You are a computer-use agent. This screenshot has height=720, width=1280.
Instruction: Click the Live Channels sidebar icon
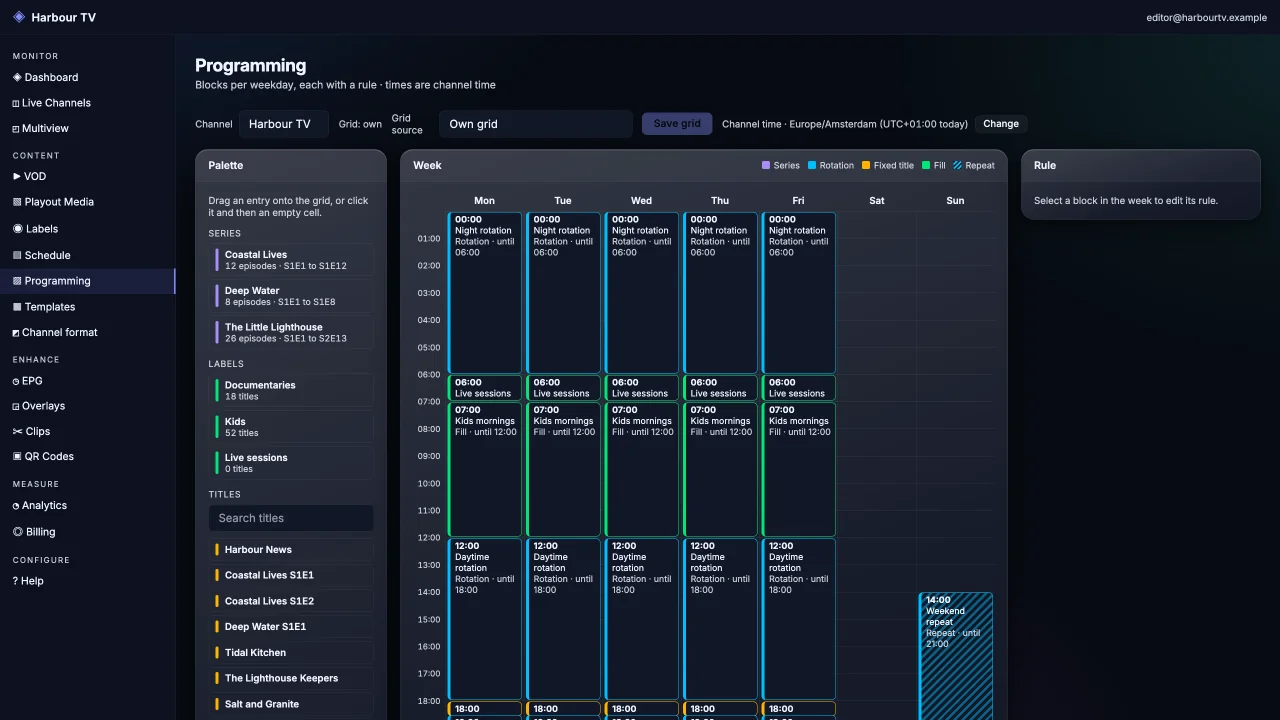(x=16, y=103)
